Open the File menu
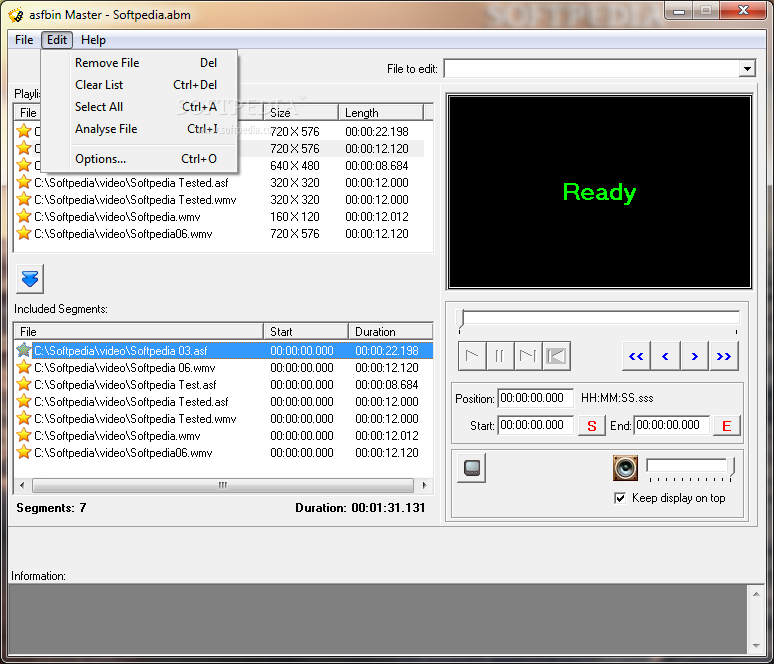The height and width of the screenshot is (664, 774). pos(24,40)
